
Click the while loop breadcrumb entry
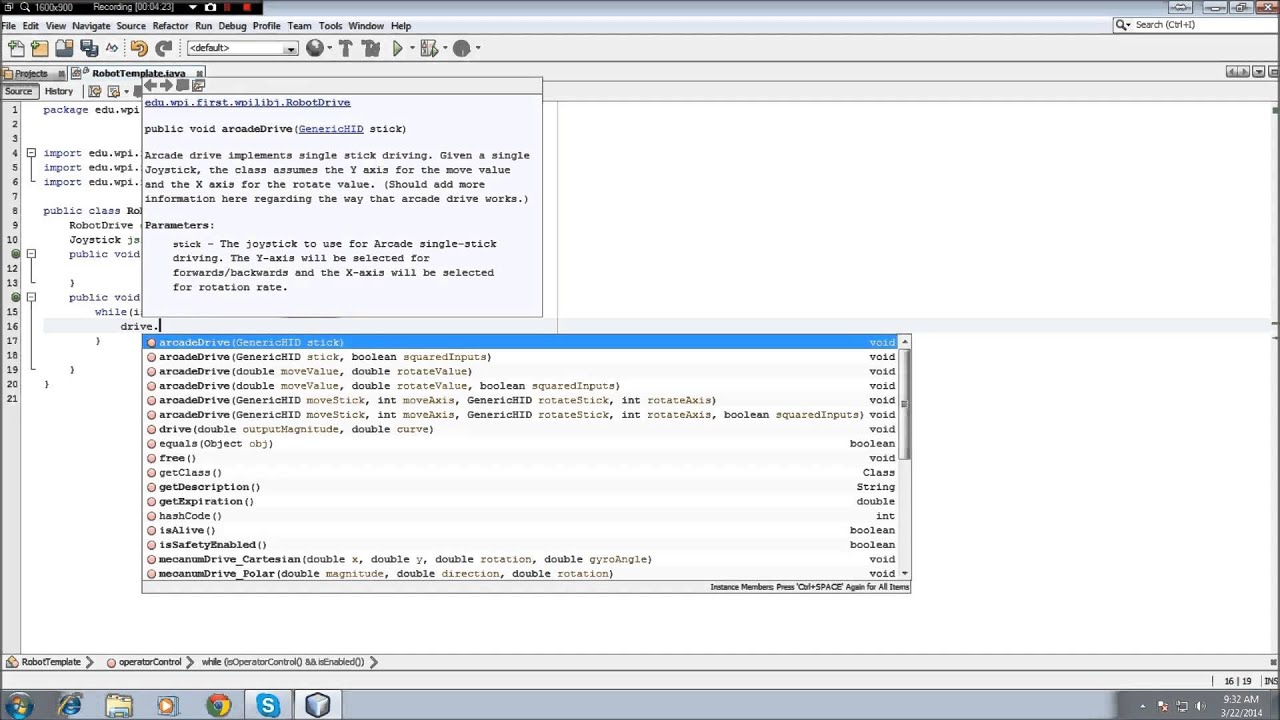click(283, 662)
